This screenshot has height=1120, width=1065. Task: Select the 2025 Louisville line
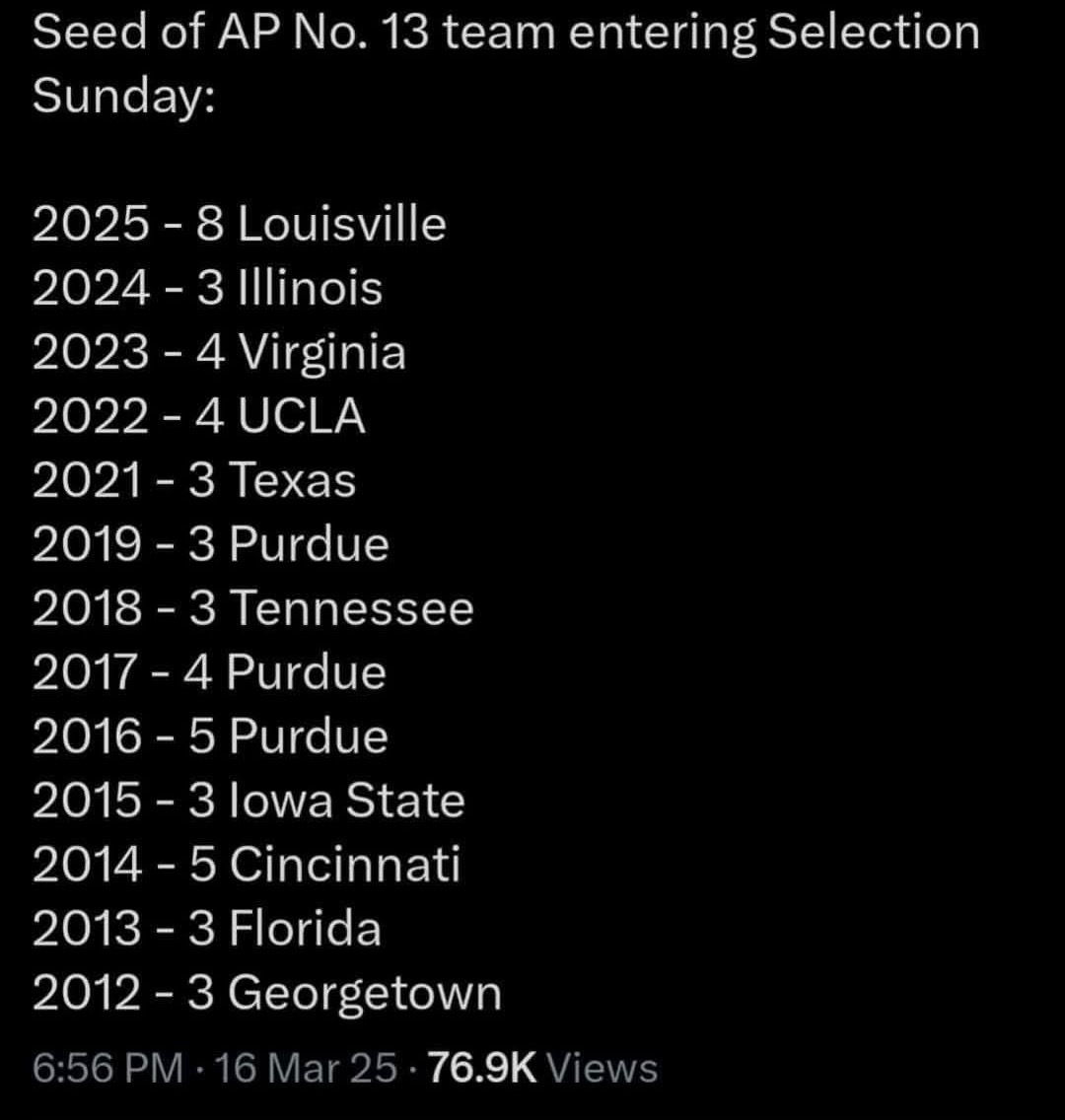click(239, 225)
